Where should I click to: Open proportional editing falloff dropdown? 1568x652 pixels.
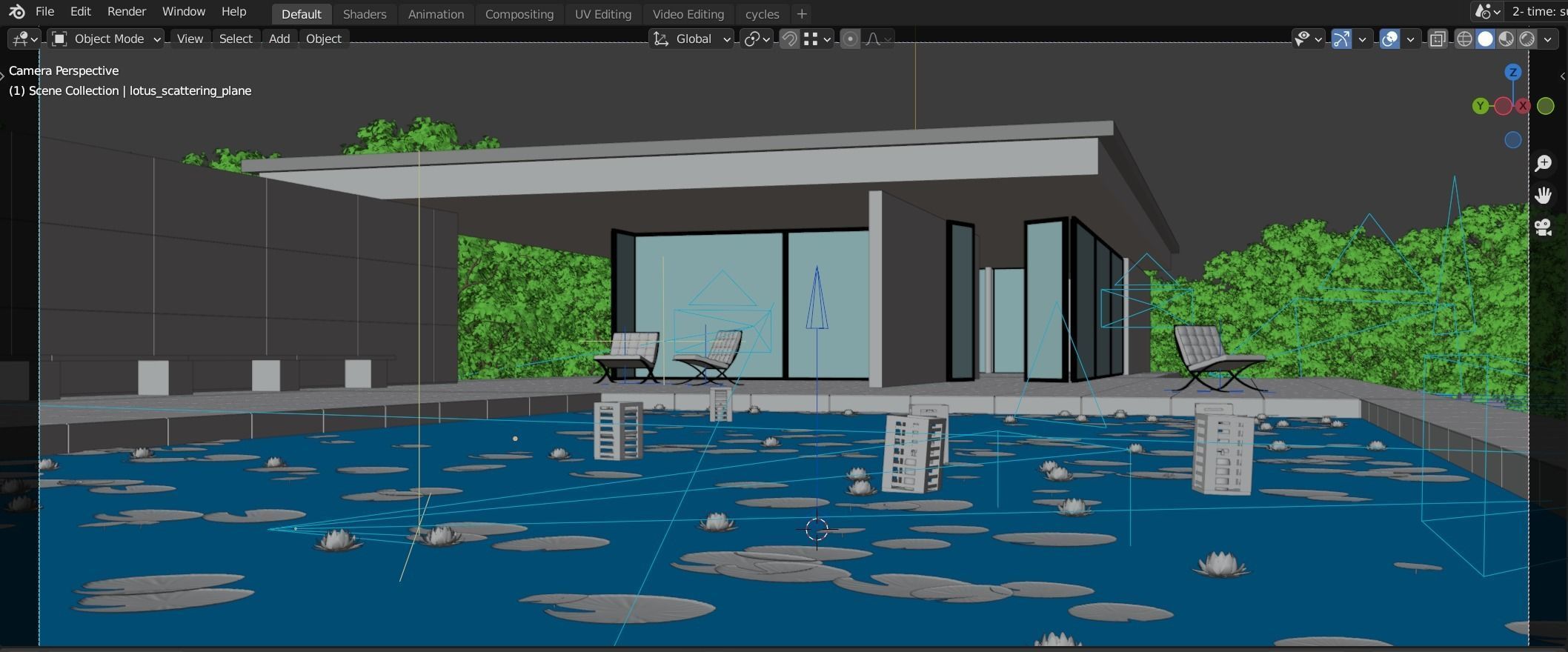(x=878, y=39)
